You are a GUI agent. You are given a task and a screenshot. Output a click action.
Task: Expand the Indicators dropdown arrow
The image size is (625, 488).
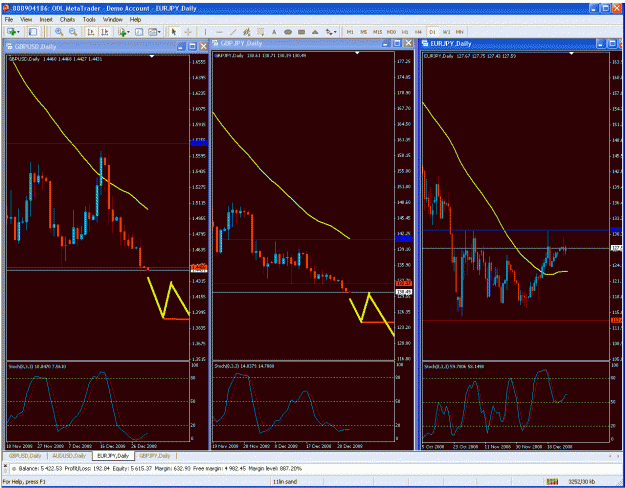tap(128, 32)
